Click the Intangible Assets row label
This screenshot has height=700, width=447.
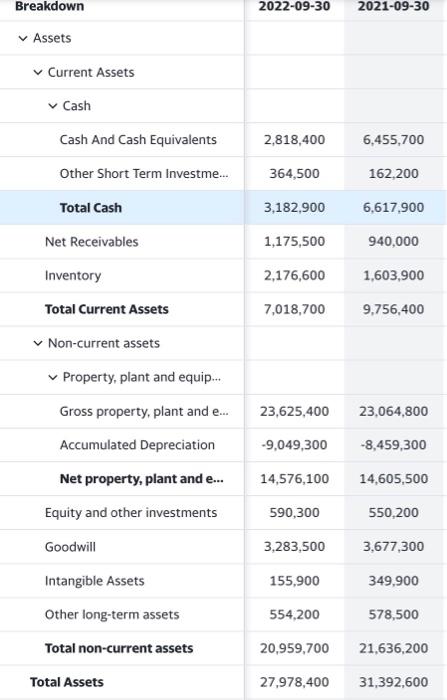94,581
